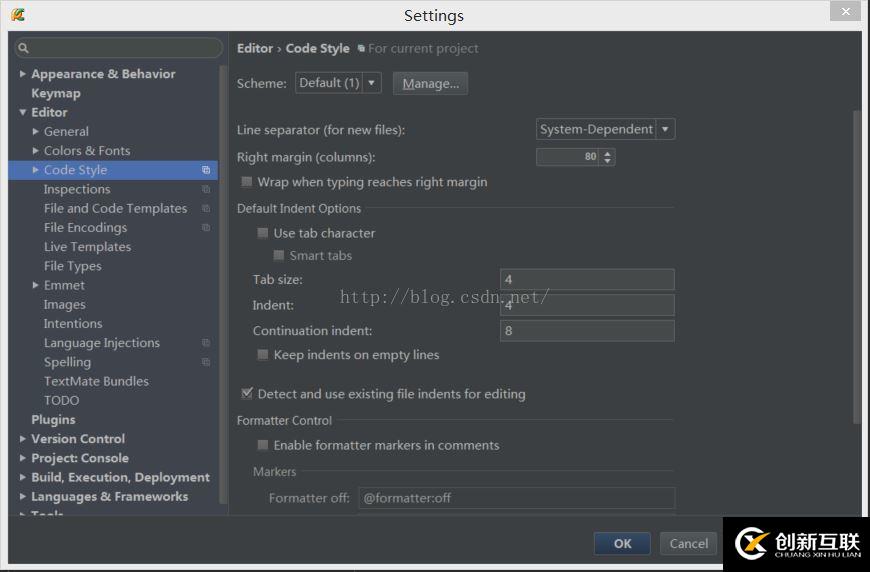The width and height of the screenshot is (870, 572).
Task: Click into the Indent field
Action: coord(587,305)
